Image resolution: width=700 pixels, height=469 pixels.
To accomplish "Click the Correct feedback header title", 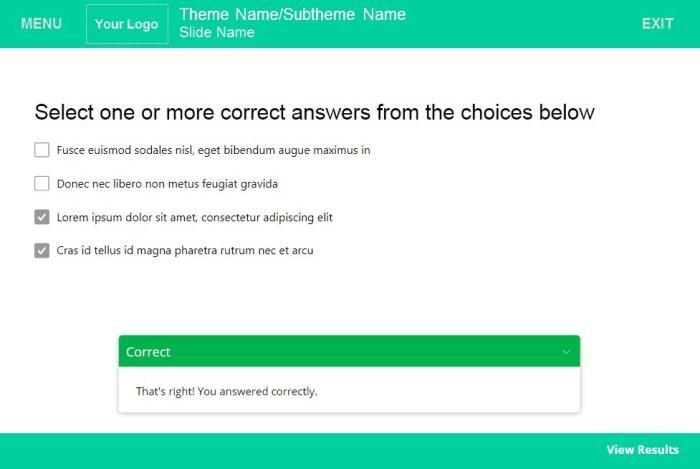I will pyautogui.click(x=148, y=352).
